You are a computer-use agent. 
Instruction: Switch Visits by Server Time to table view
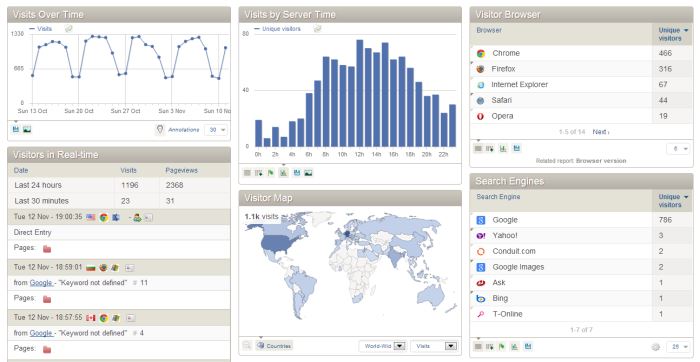click(x=247, y=173)
